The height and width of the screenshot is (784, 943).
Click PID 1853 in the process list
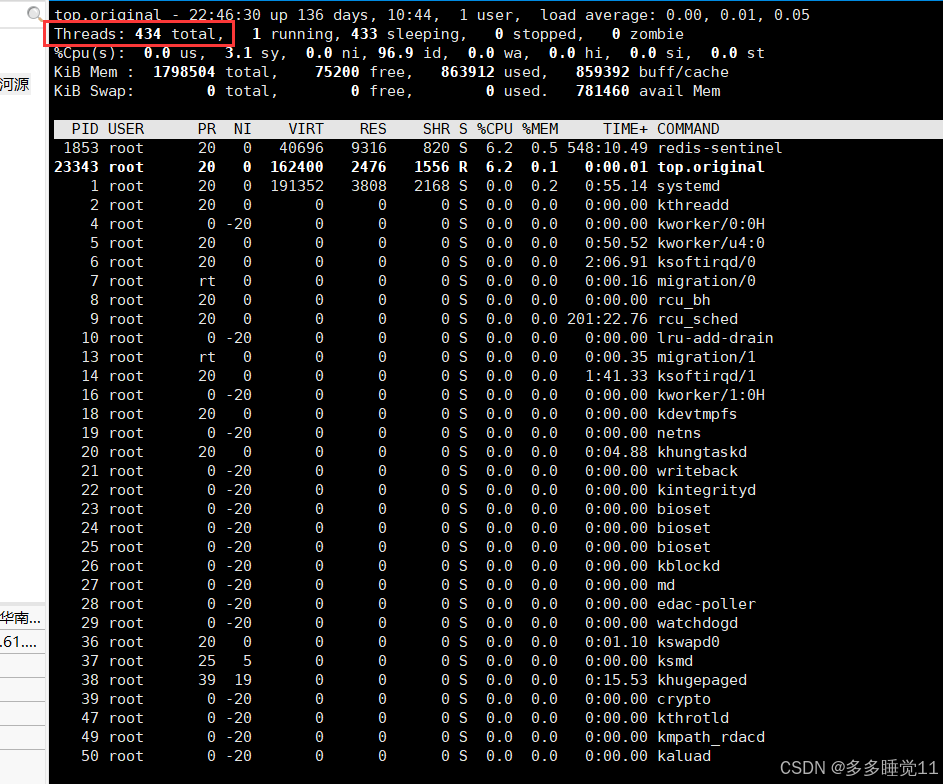tap(81, 148)
